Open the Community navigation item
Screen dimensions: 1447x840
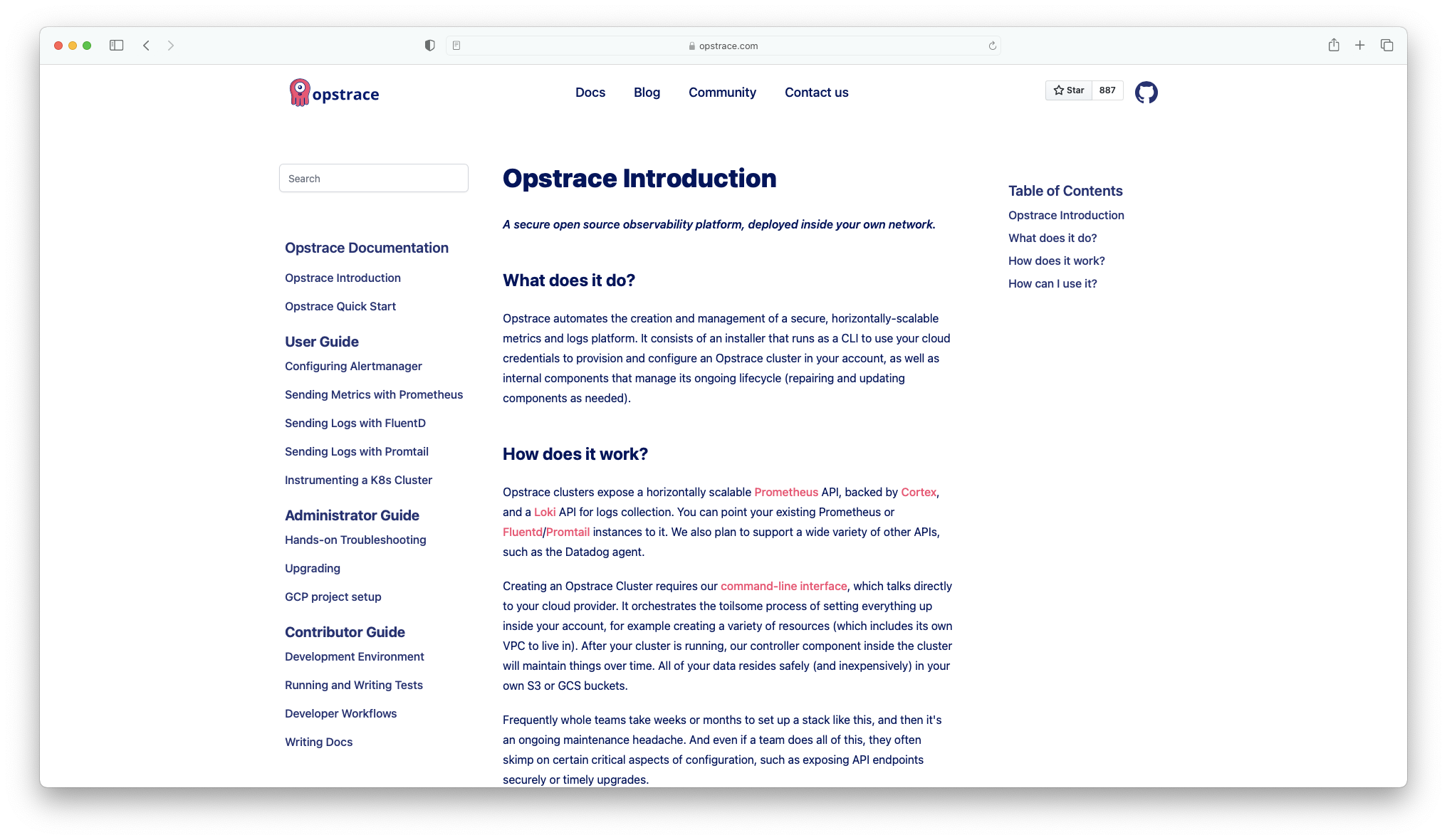click(x=722, y=93)
